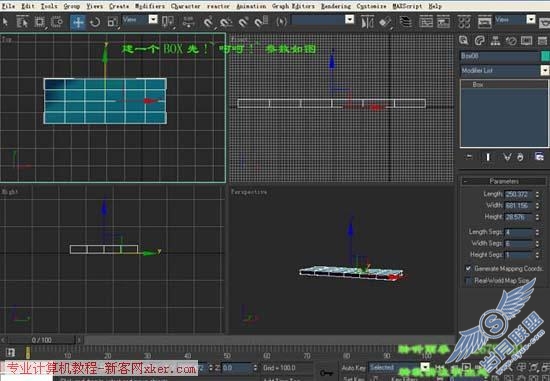Select Box in the modifier stack
Viewport: 550px width, 381px height.
click(478, 85)
